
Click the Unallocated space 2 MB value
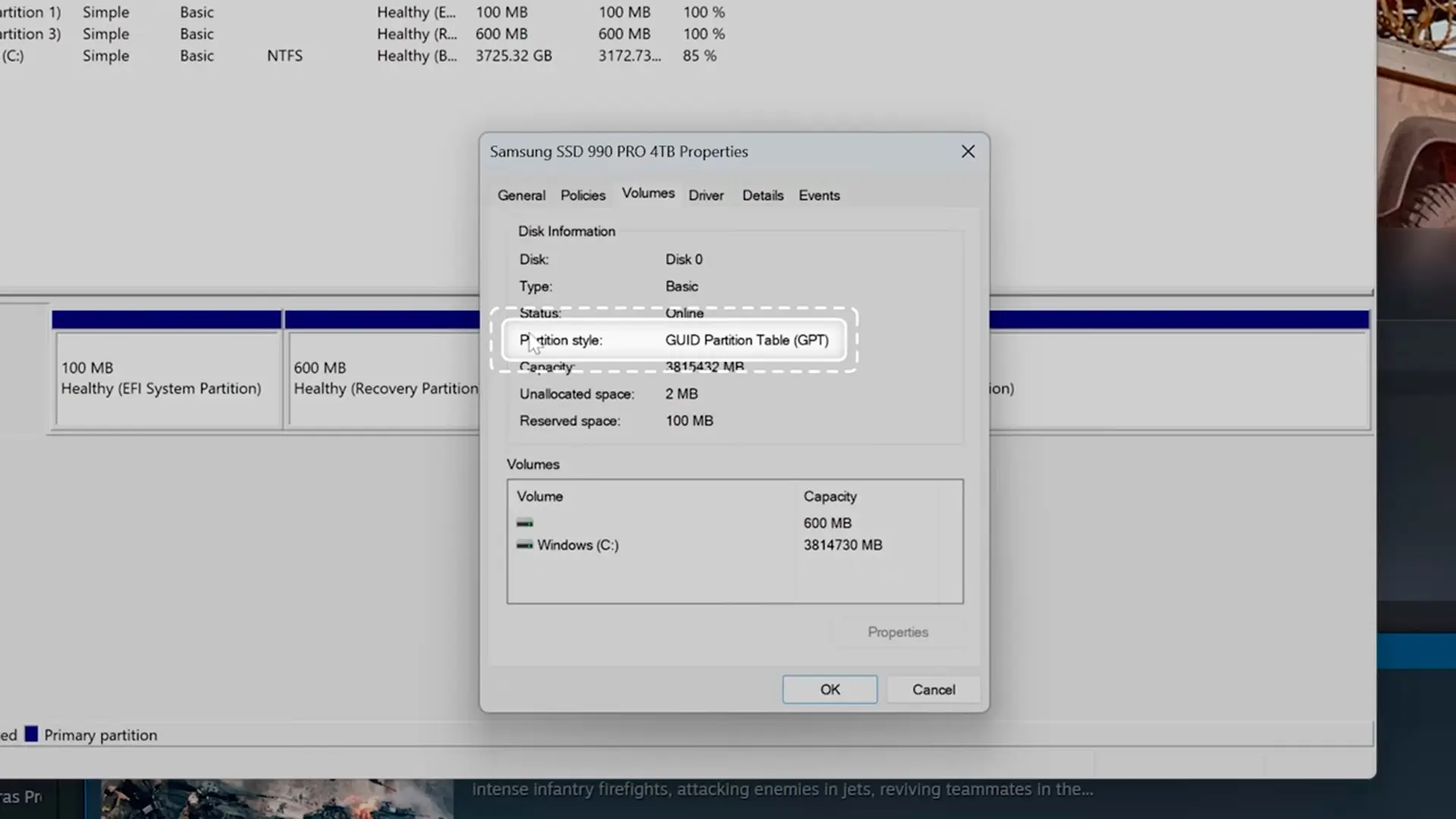click(682, 394)
